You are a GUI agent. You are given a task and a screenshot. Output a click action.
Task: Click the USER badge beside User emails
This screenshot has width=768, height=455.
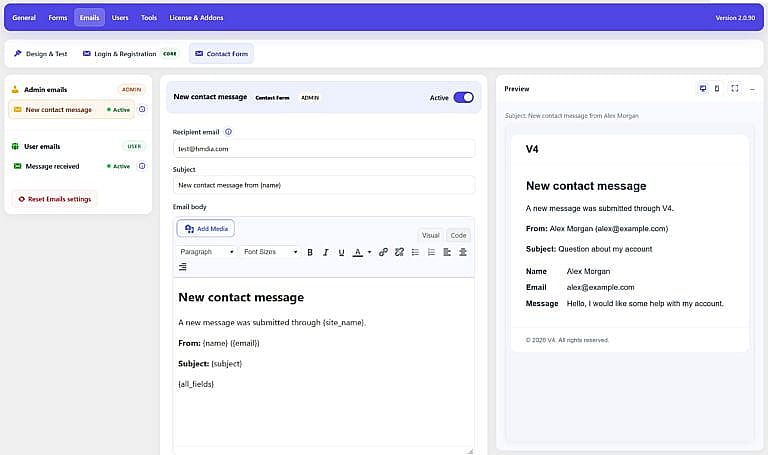point(134,146)
